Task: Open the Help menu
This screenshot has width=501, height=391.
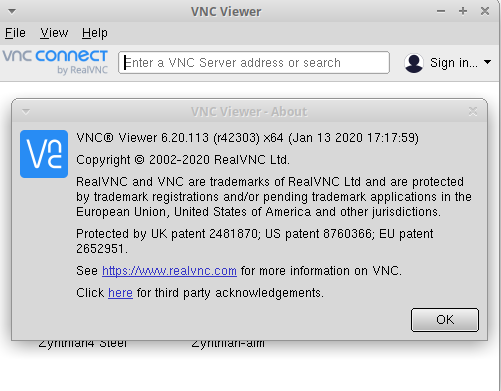Action: [x=95, y=33]
